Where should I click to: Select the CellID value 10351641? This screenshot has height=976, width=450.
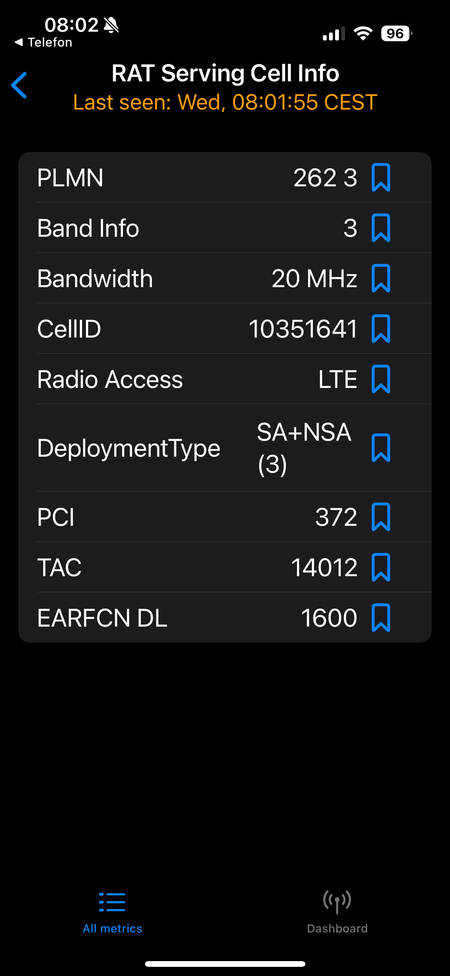pyautogui.click(x=303, y=329)
